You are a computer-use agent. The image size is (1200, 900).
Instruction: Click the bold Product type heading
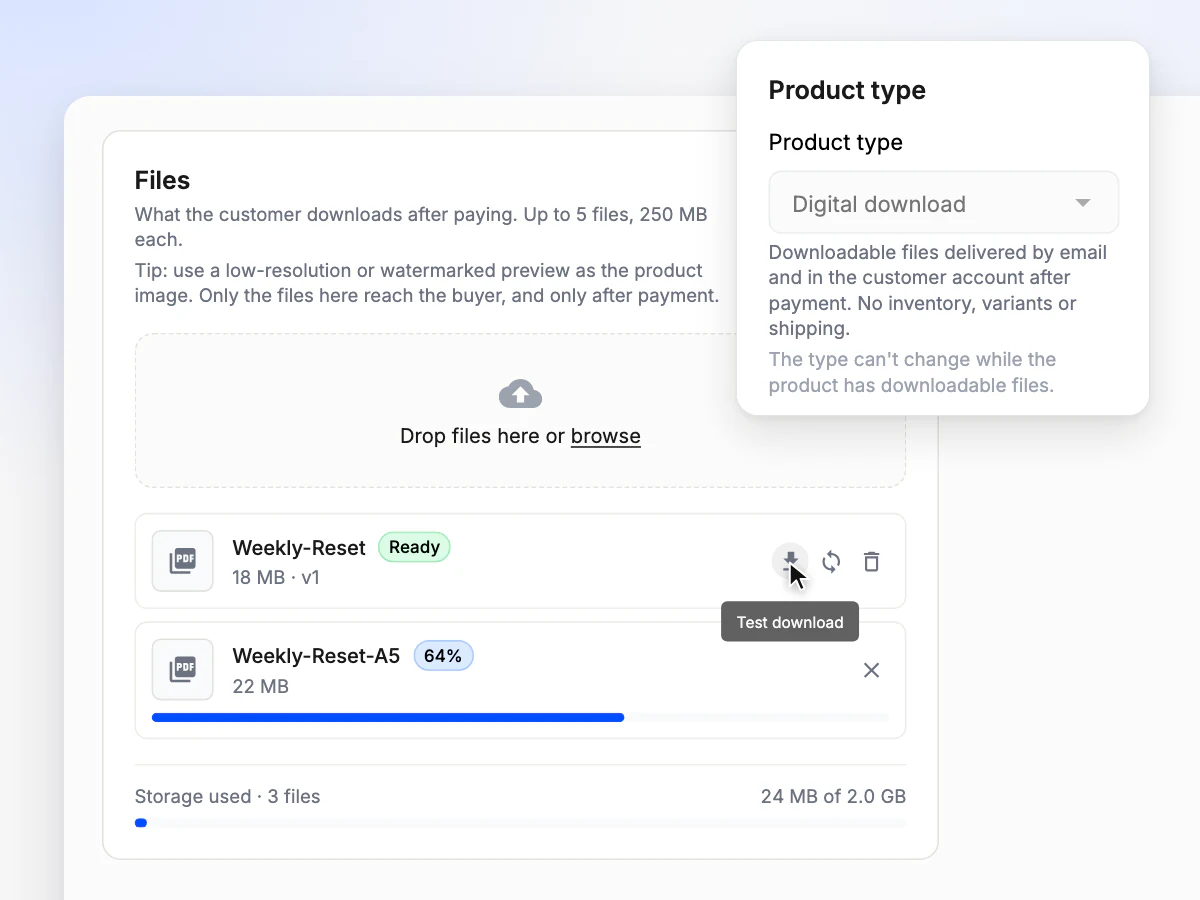click(847, 90)
